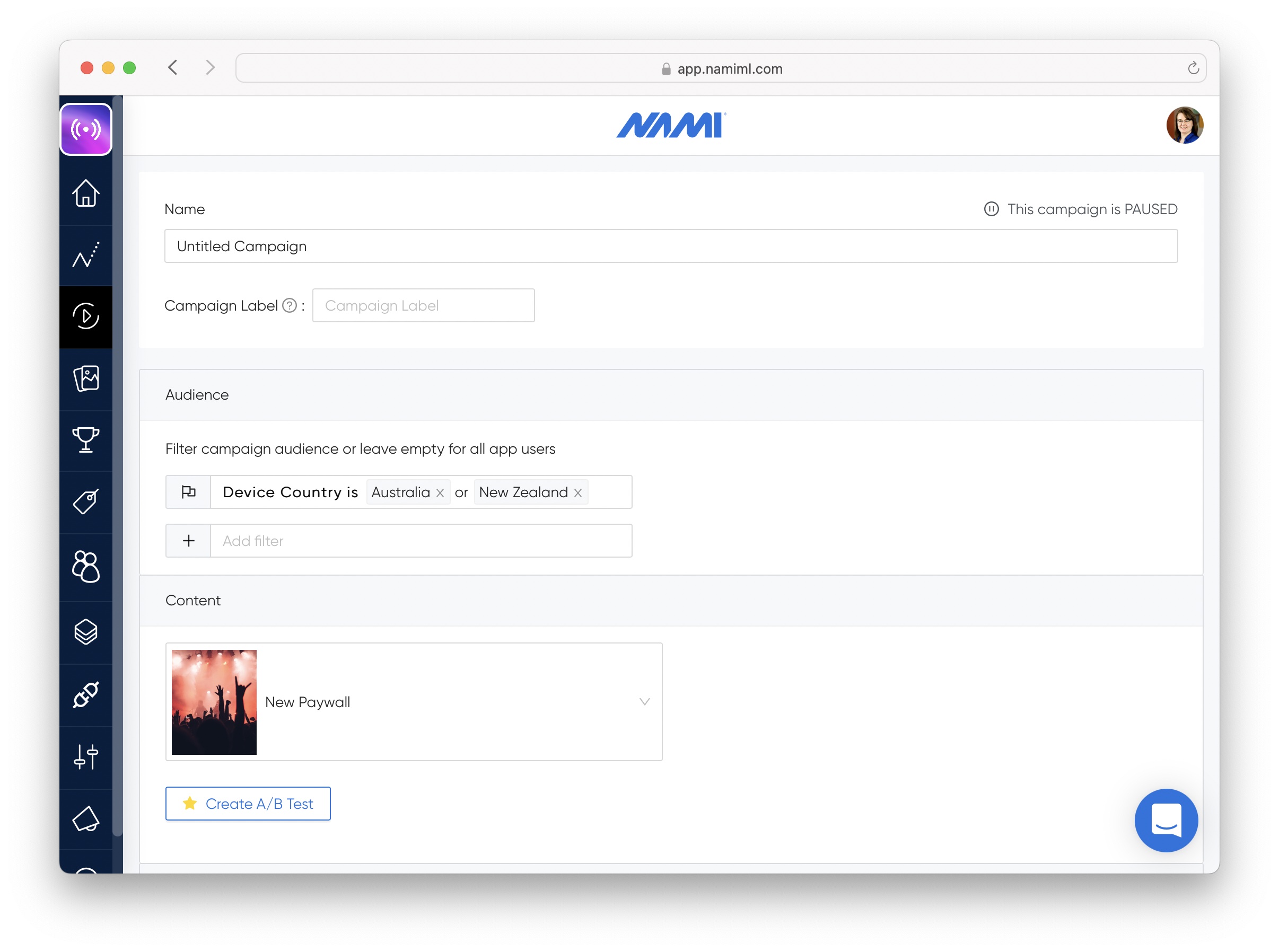The width and height of the screenshot is (1279, 952).
Task: Open the sliders settings sidebar icon
Action: coord(86,756)
